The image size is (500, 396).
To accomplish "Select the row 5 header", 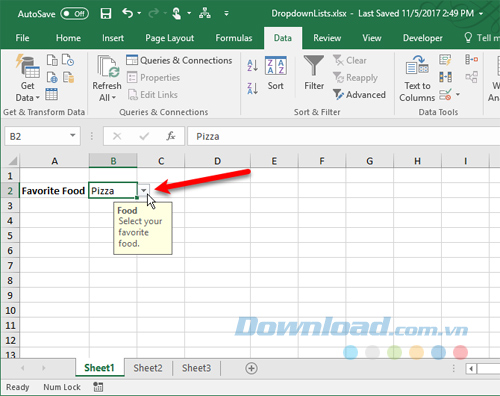I will (10, 235).
